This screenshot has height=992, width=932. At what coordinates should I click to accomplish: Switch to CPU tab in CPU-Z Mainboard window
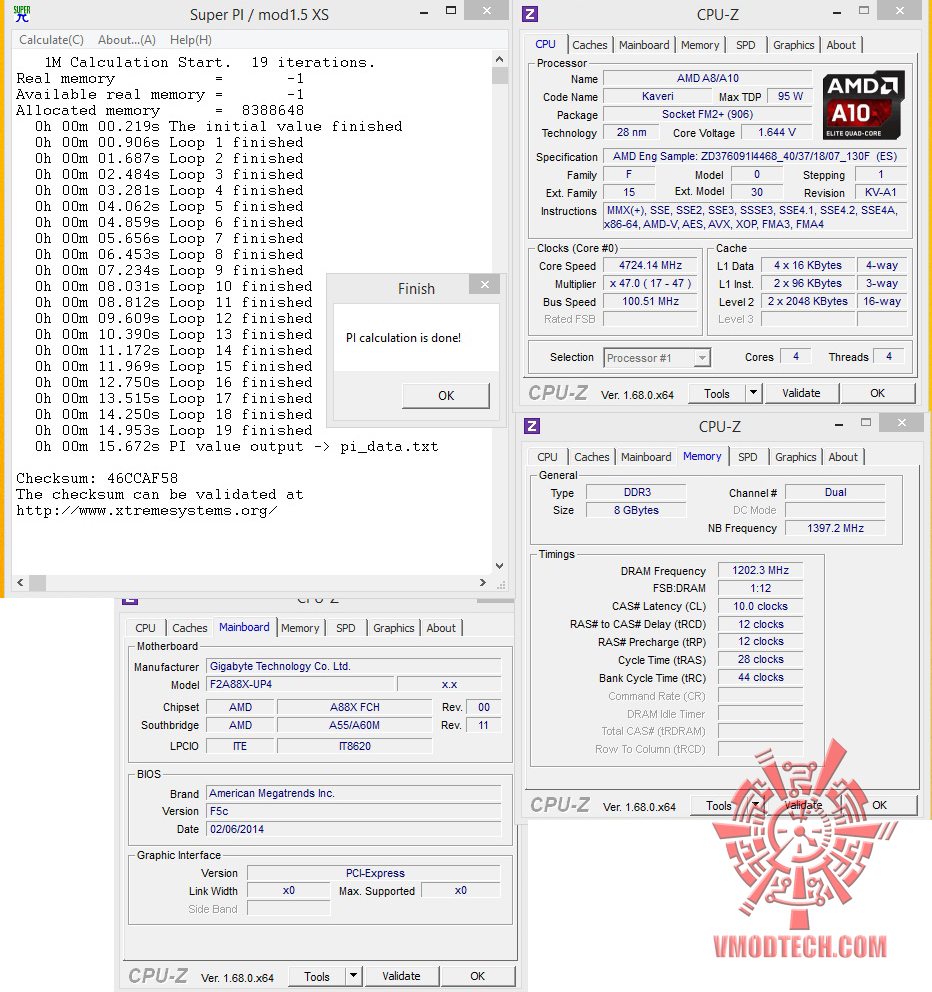(145, 628)
